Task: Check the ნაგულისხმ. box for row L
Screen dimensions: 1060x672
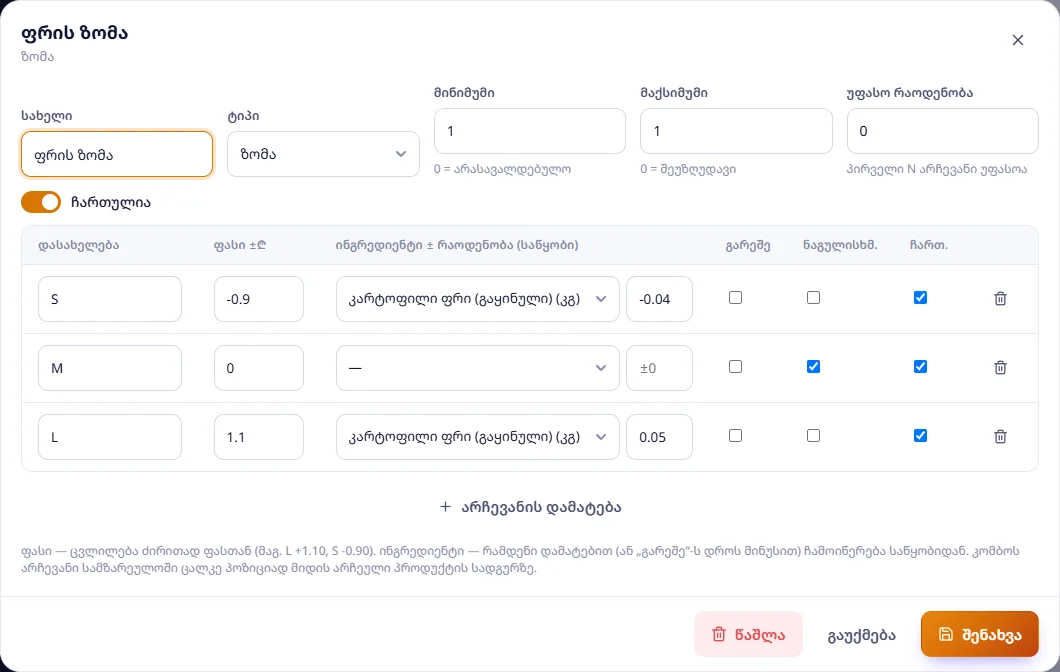Action: (x=813, y=435)
